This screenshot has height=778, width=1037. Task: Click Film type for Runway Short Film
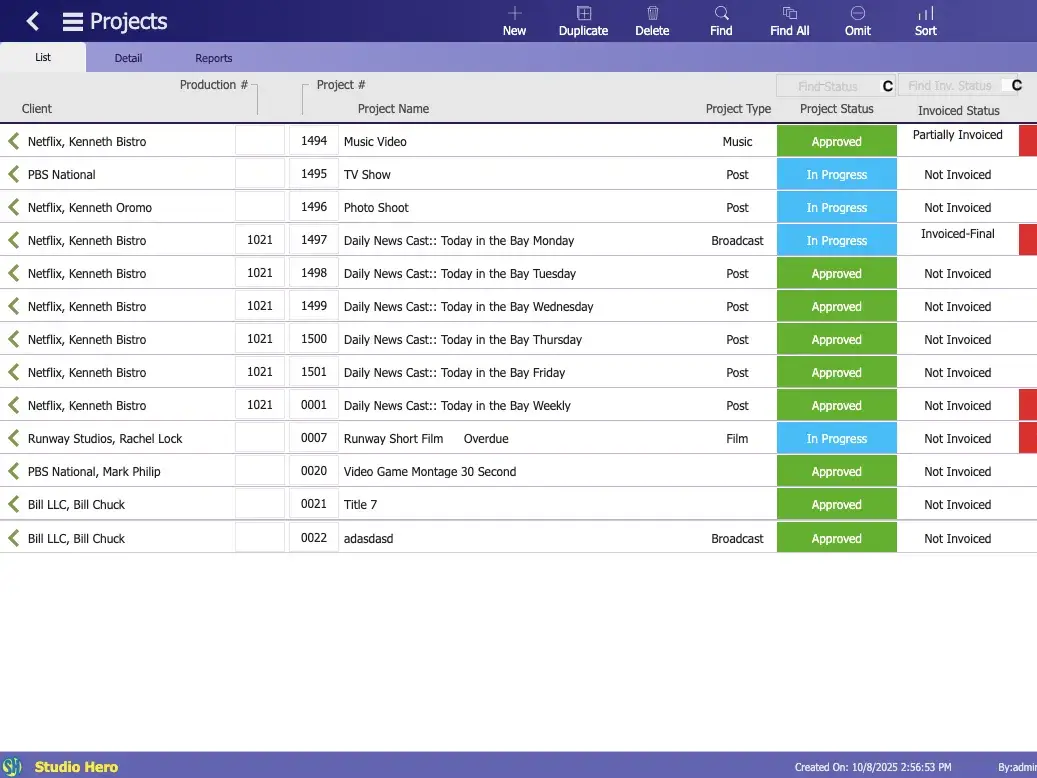coord(737,438)
